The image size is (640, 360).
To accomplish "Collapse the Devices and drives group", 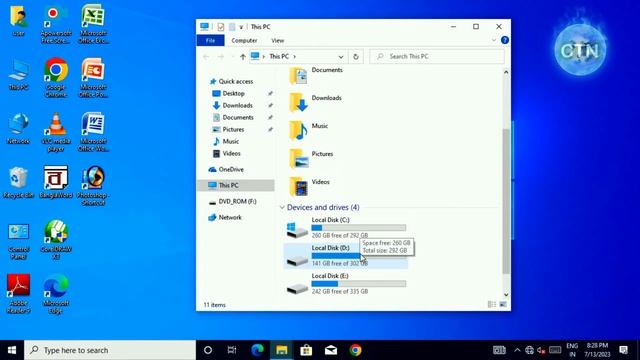I will click(x=282, y=207).
